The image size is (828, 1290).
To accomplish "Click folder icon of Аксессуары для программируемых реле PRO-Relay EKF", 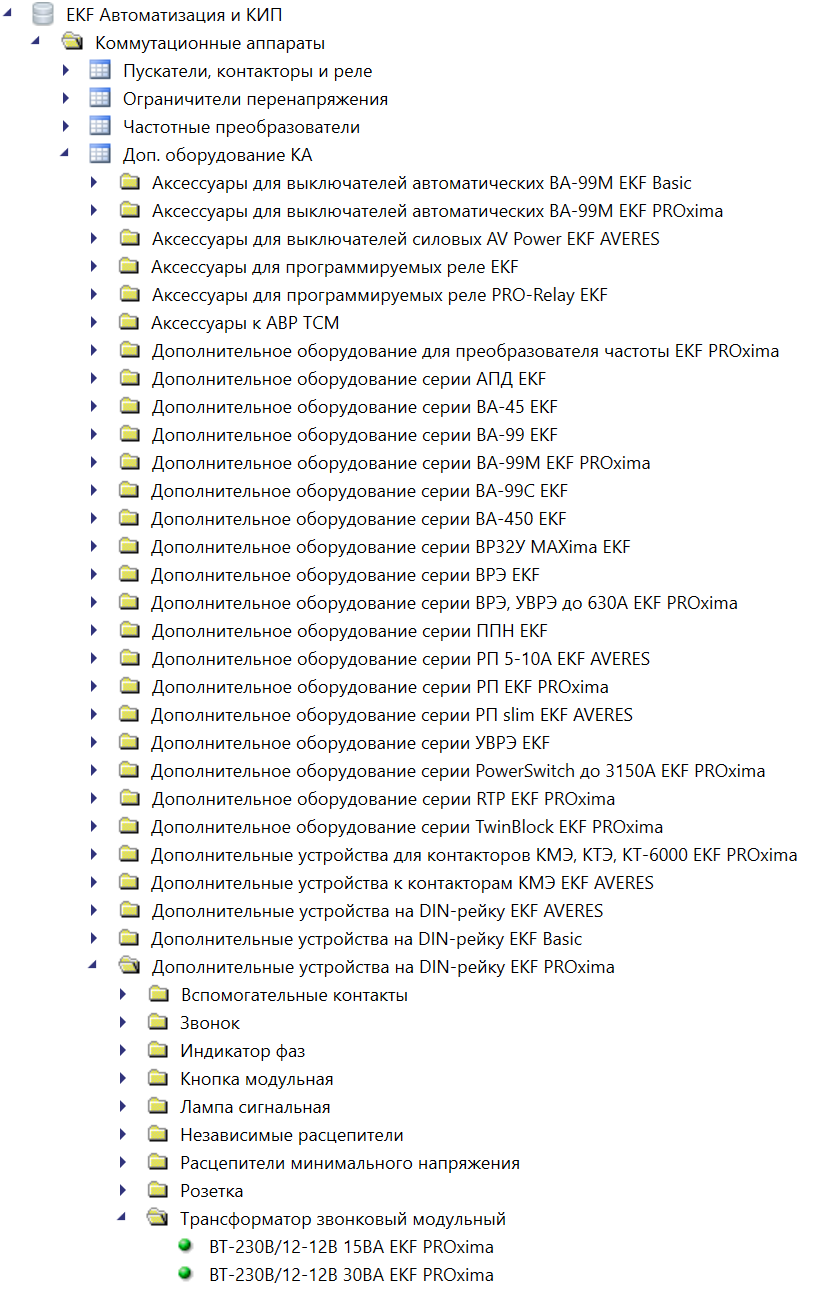I will pyautogui.click(x=128, y=295).
